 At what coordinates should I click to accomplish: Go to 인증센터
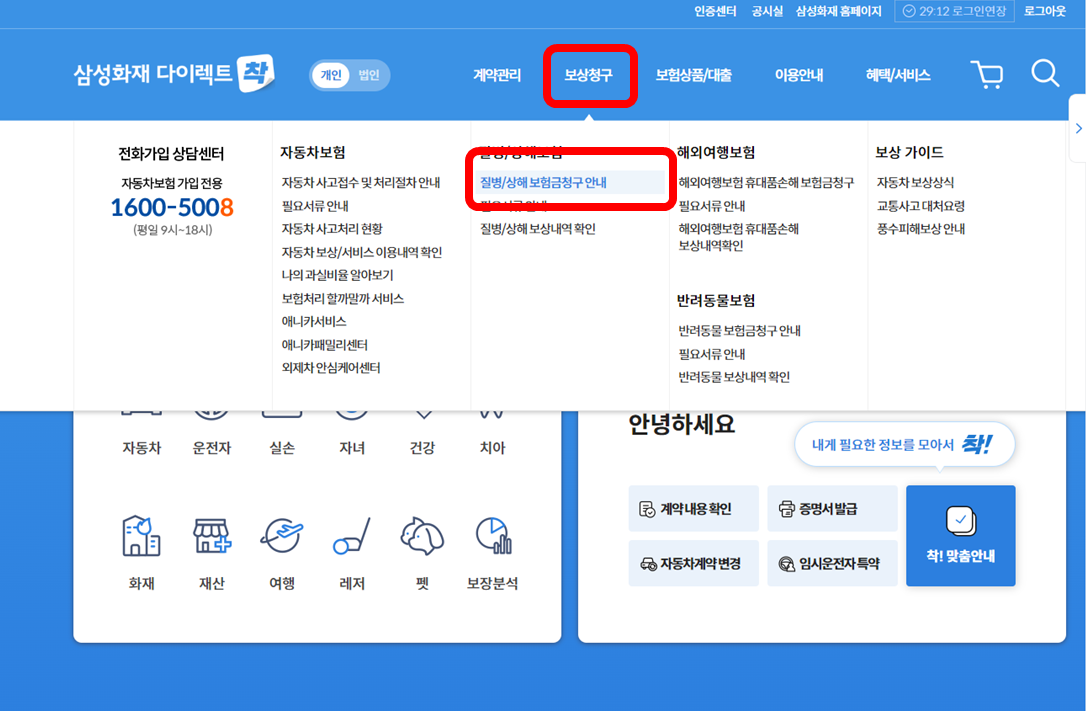pyautogui.click(x=715, y=11)
